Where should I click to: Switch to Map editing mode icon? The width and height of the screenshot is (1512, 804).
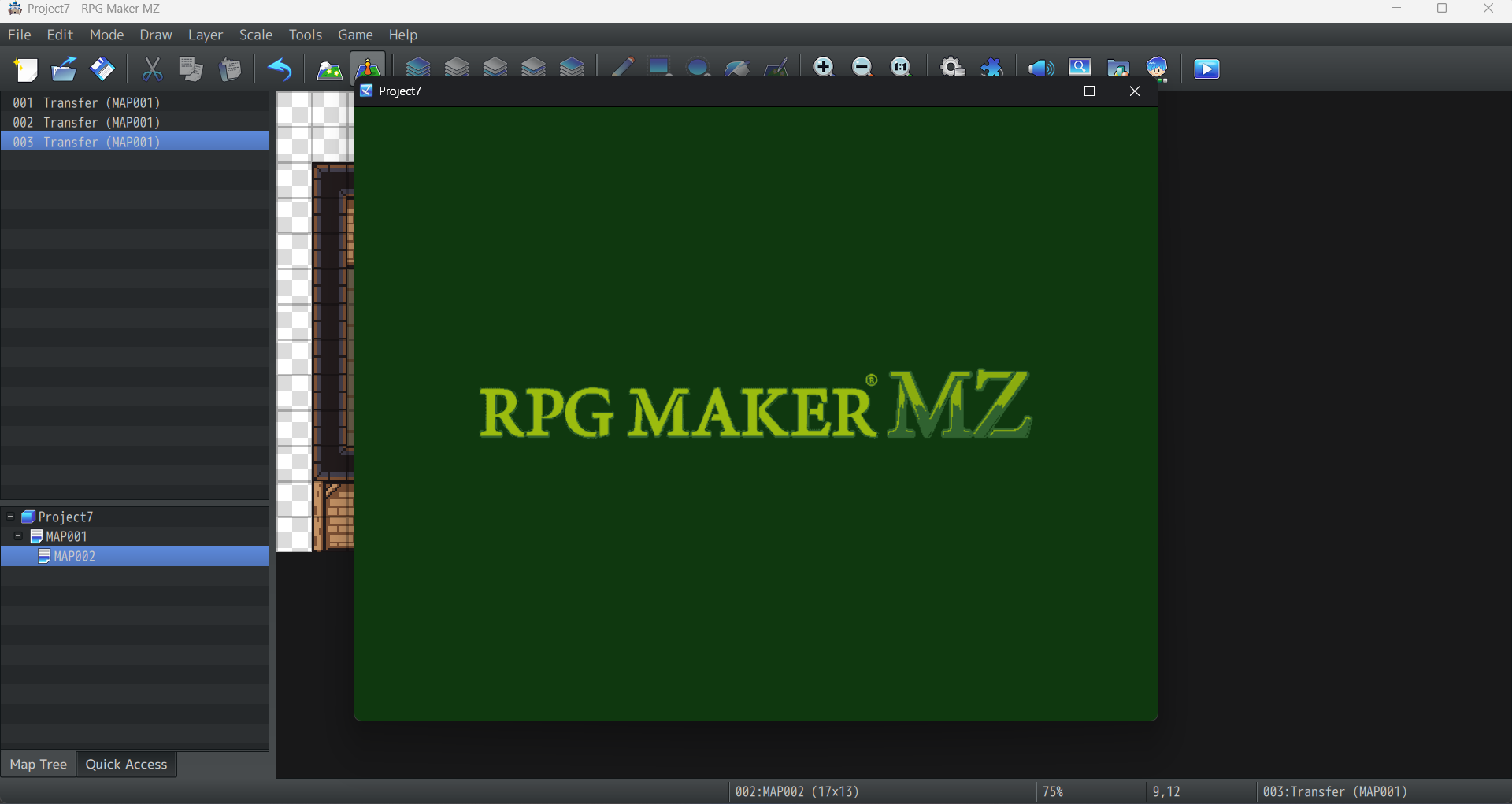click(x=329, y=69)
